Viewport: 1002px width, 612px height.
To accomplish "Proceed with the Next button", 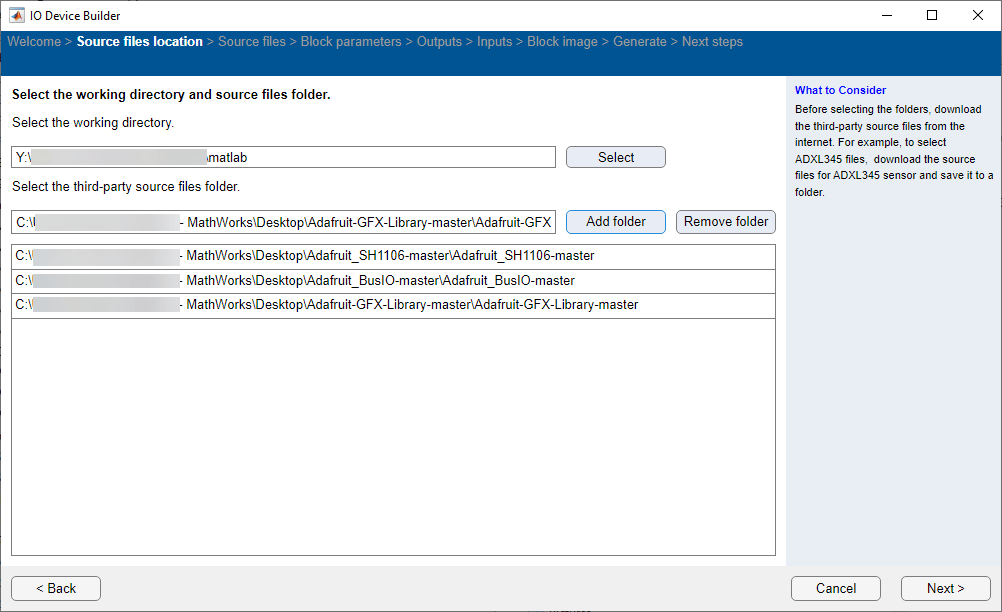I will point(945,589).
